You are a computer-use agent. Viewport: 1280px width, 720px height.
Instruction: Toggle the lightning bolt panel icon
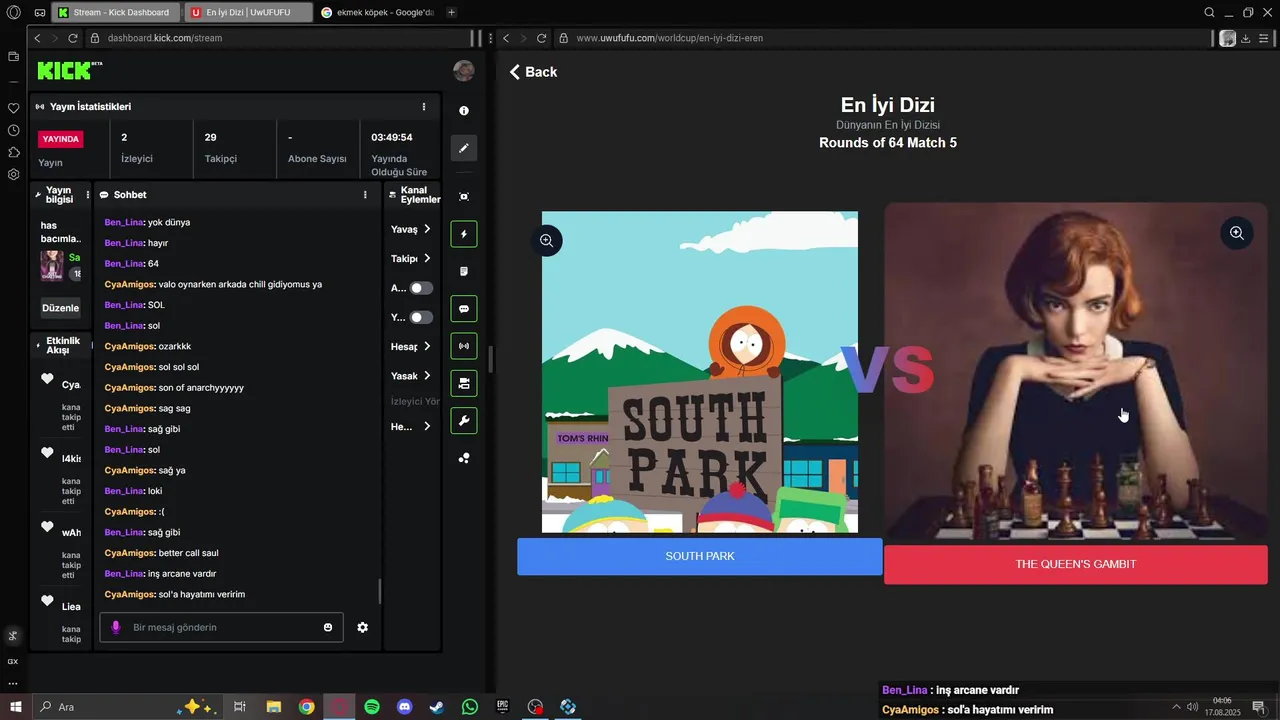(464, 234)
